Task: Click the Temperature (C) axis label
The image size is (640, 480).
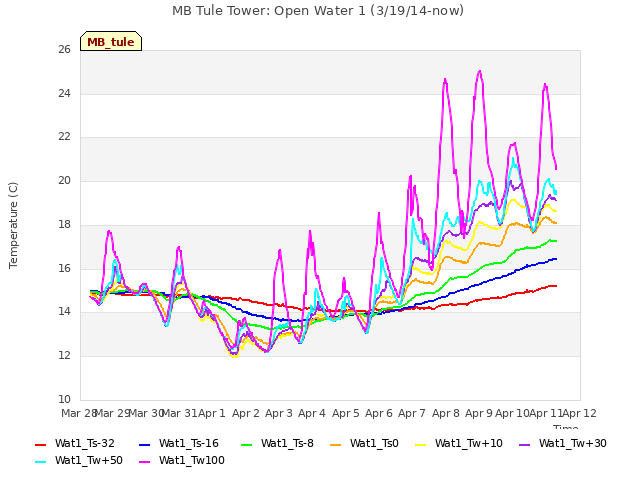Action: tap(13, 225)
